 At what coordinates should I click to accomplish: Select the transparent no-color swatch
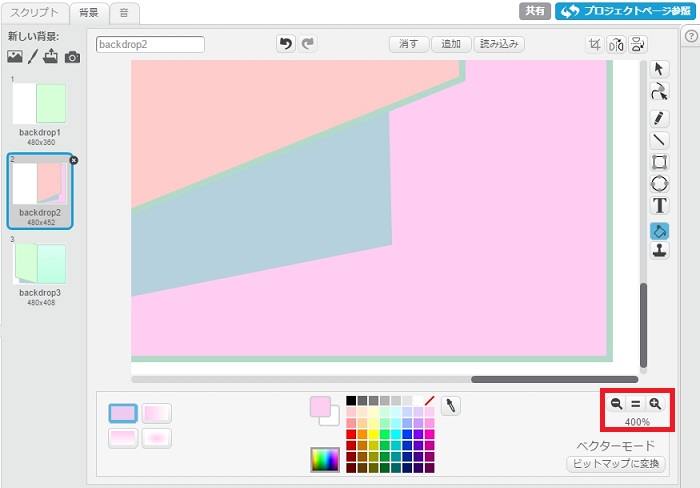(429, 400)
